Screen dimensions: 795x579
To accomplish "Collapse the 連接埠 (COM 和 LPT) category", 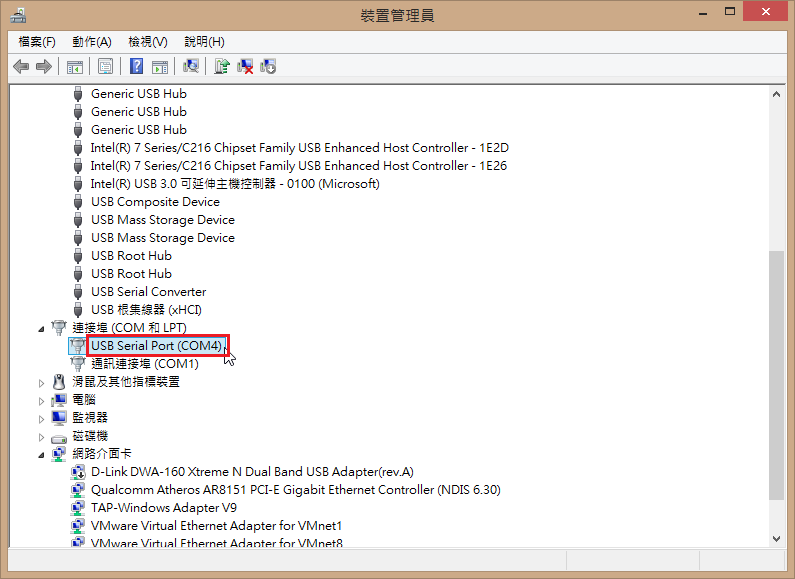I will tap(41, 329).
